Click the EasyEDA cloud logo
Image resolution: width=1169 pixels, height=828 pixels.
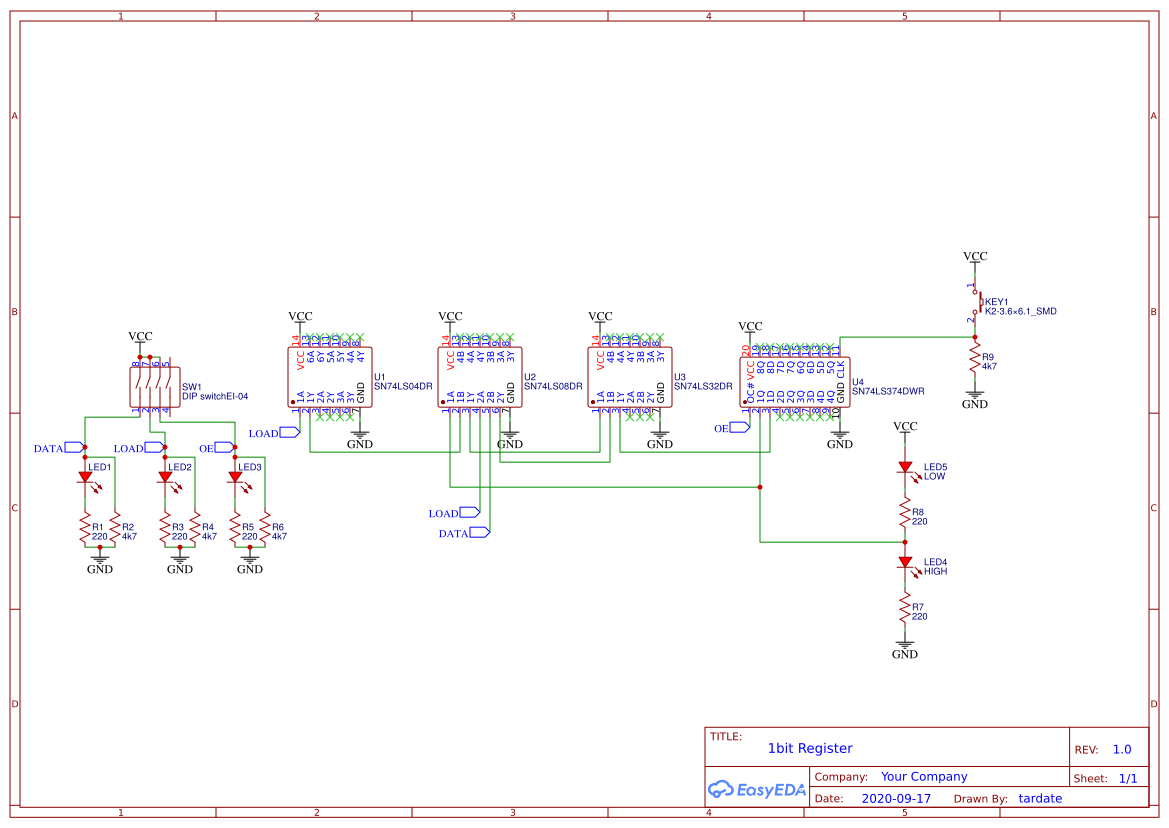click(x=723, y=789)
